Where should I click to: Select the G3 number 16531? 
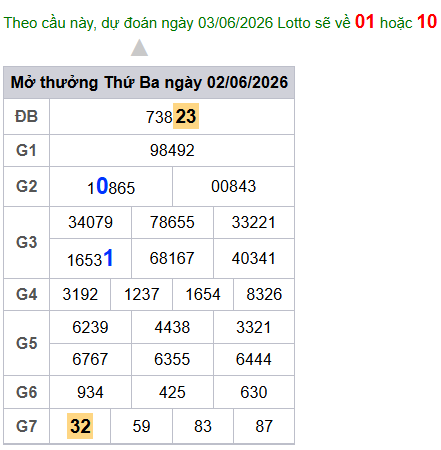click(90, 259)
